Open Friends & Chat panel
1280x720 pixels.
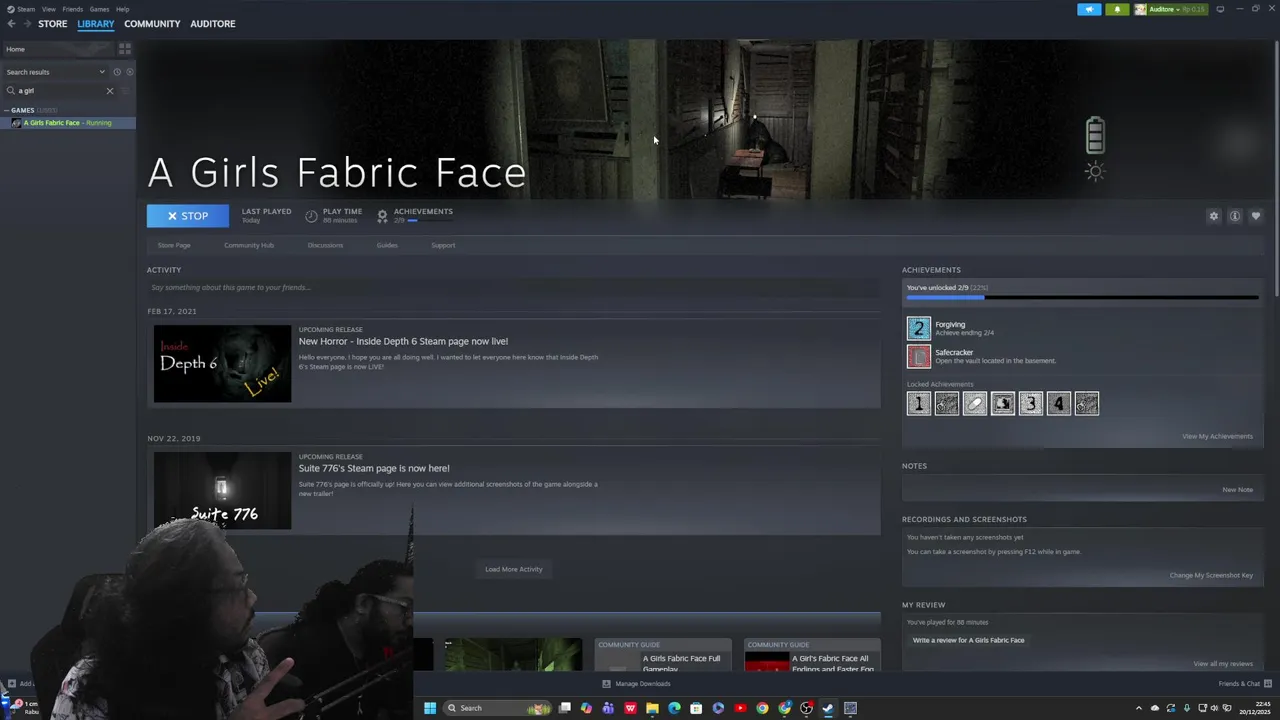pos(1243,684)
